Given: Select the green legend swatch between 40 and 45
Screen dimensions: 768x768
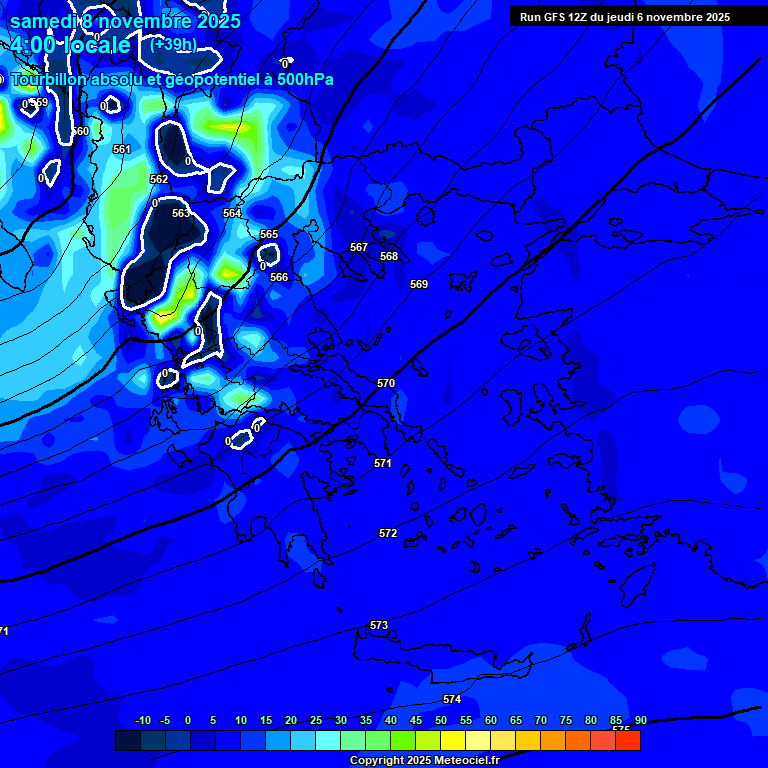Looking at the screenshot, I should point(403,741).
